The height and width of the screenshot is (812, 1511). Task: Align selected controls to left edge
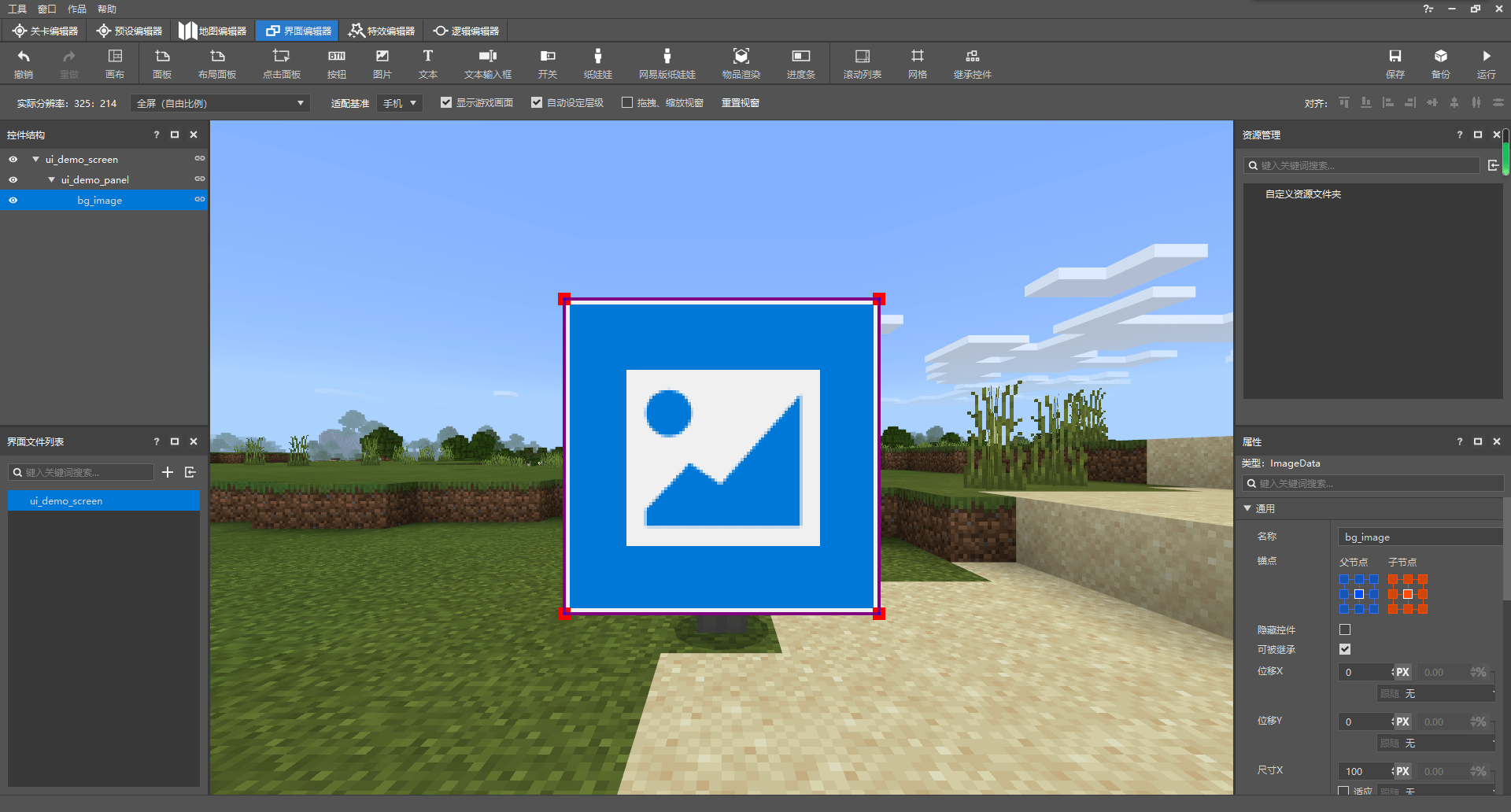pos(1388,102)
